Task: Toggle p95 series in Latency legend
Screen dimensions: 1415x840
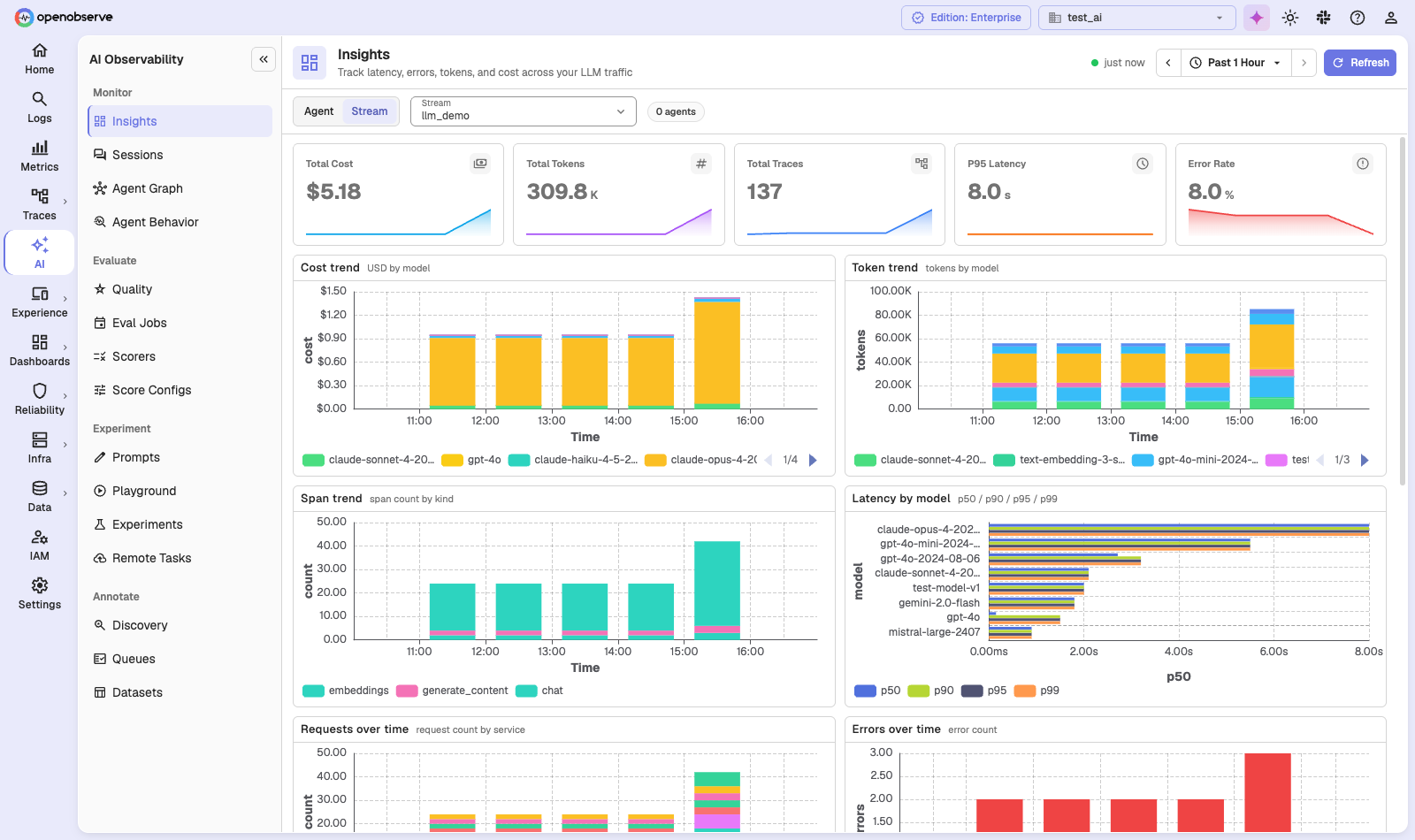Action: point(984,691)
